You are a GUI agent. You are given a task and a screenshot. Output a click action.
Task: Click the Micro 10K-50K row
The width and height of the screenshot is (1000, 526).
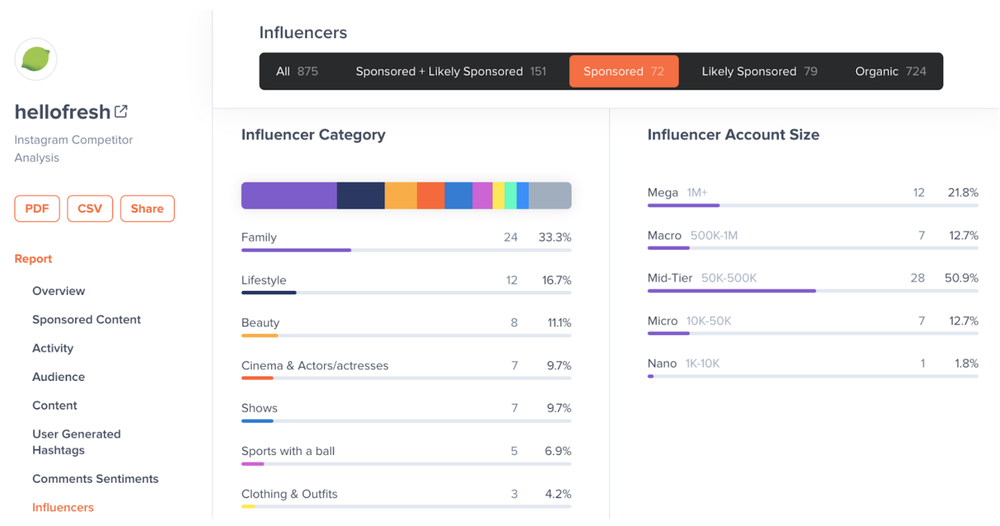(812, 325)
